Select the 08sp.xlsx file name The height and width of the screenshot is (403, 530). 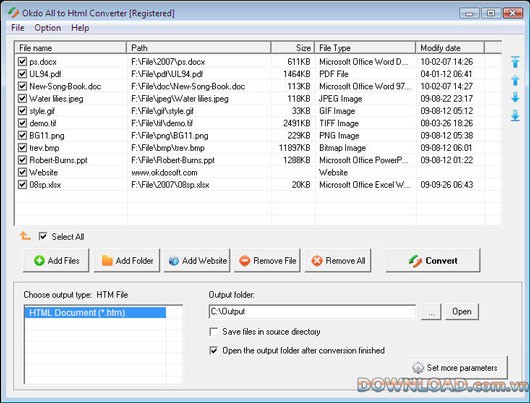[45, 185]
